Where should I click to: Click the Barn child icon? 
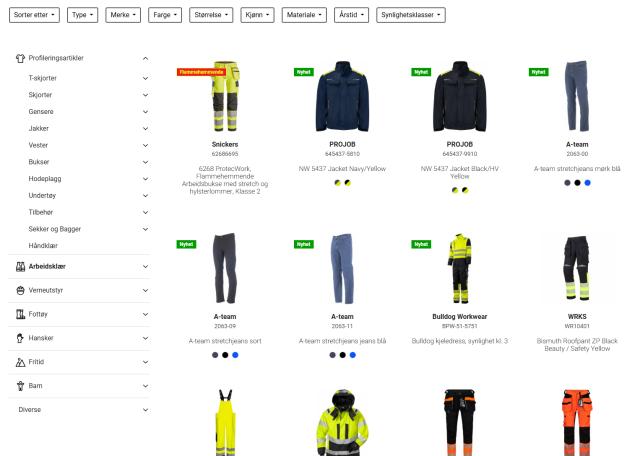tap(20, 386)
